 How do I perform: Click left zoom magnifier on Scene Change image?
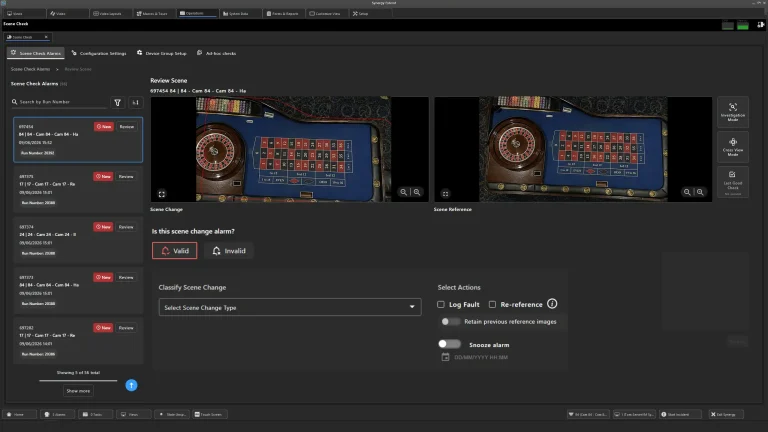[x=404, y=192]
